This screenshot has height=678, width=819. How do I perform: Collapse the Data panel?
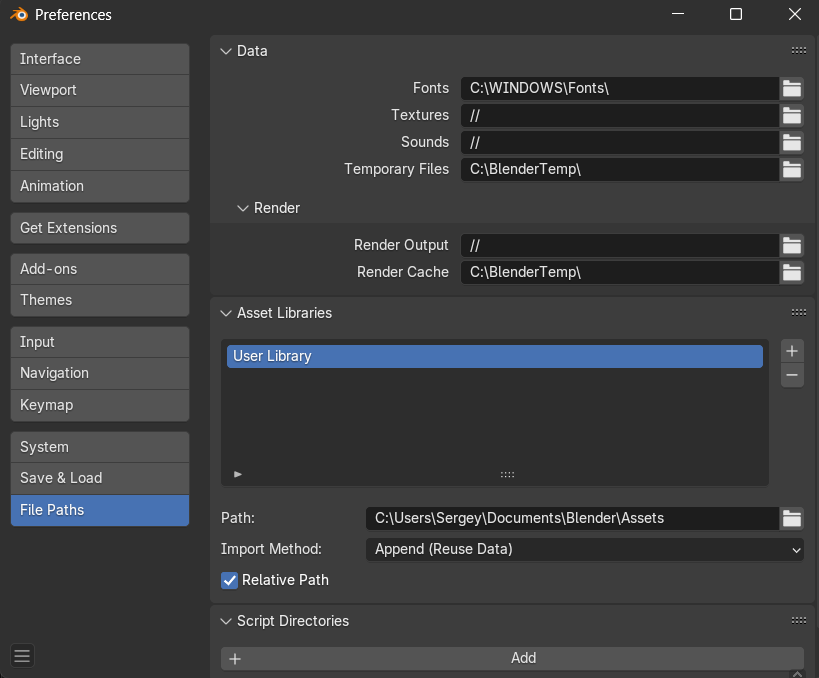point(226,51)
